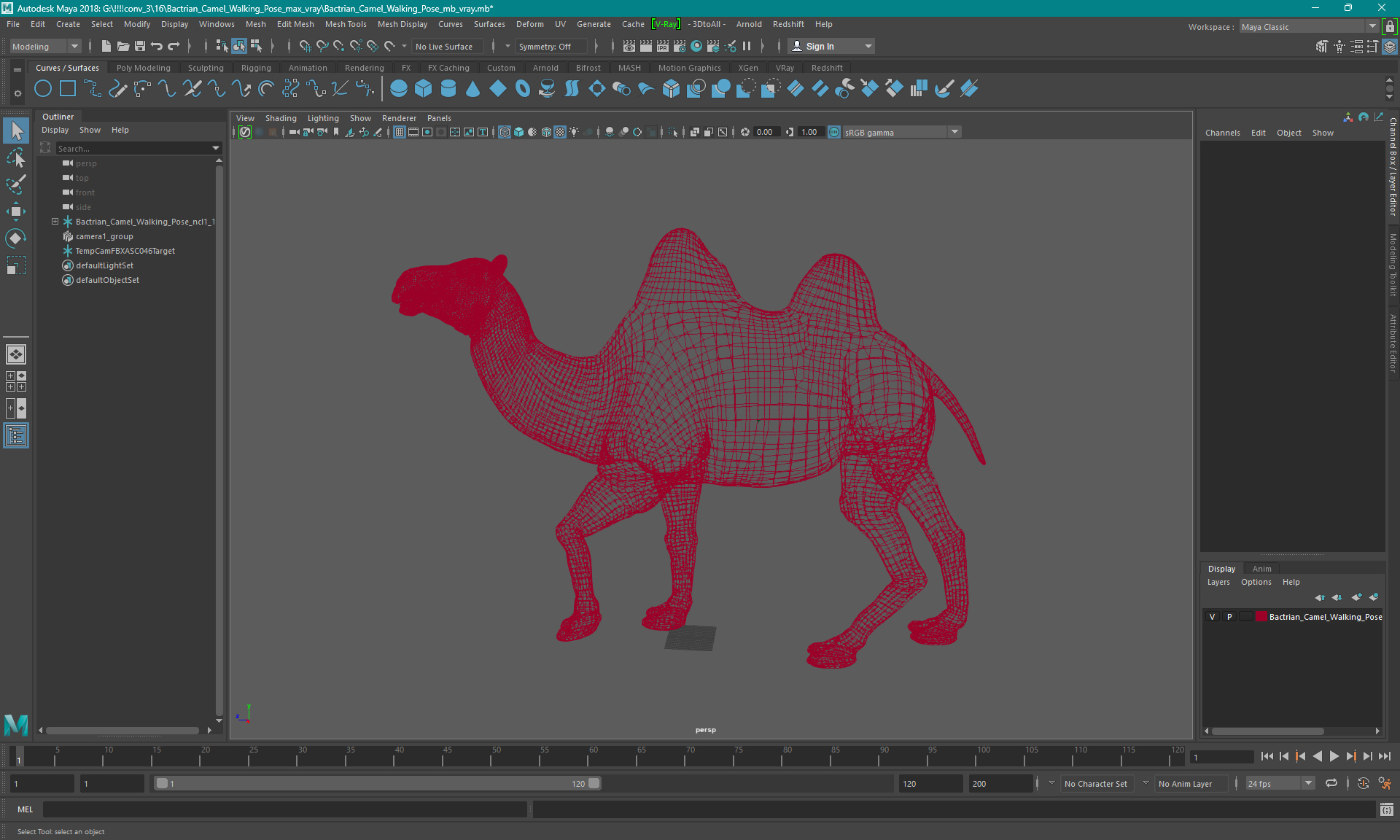Open the Mesh Tools menu
The image size is (1400, 840).
346,24
